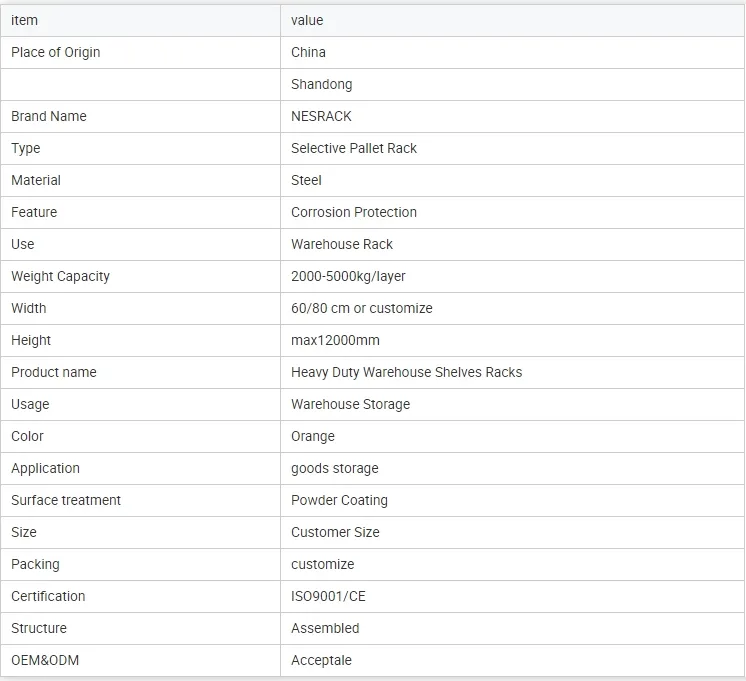Select the 'NESRACK' brand name value
The width and height of the screenshot is (746, 681).
click(321, 116)
